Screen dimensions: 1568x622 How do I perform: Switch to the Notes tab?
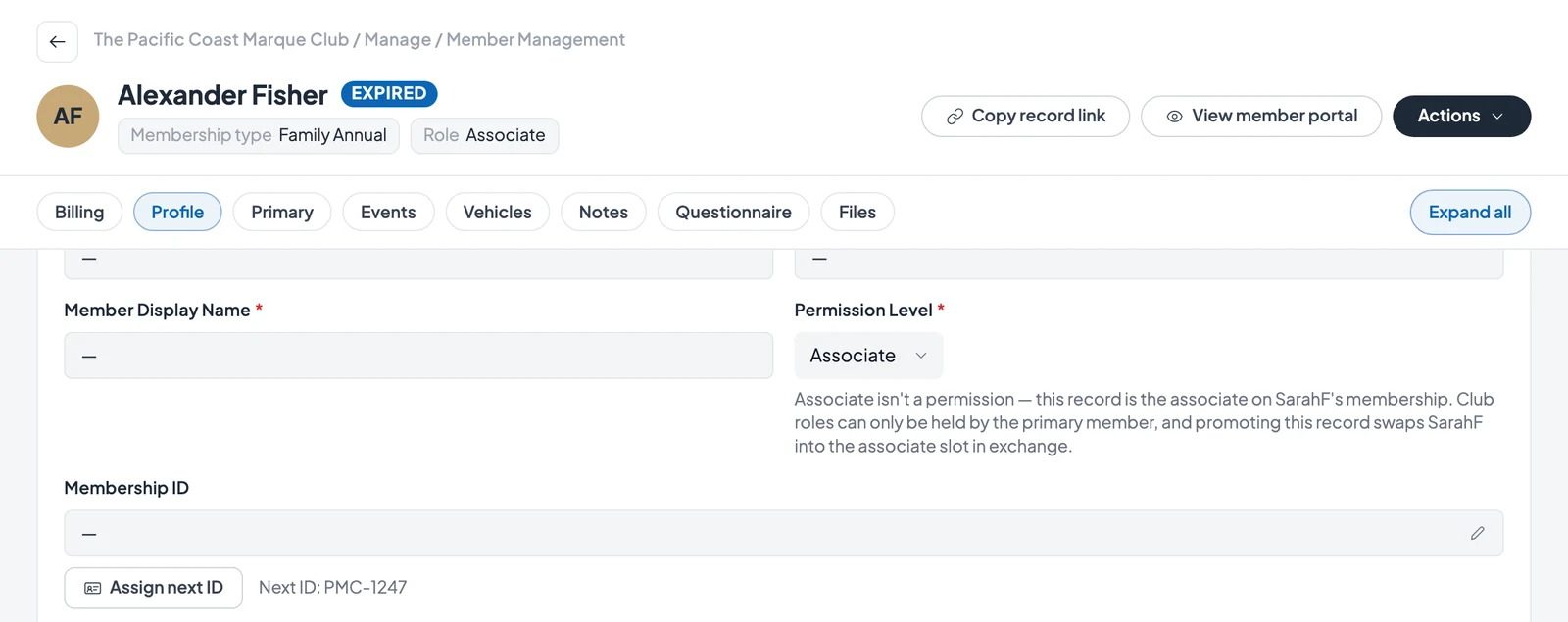(604, 212)
